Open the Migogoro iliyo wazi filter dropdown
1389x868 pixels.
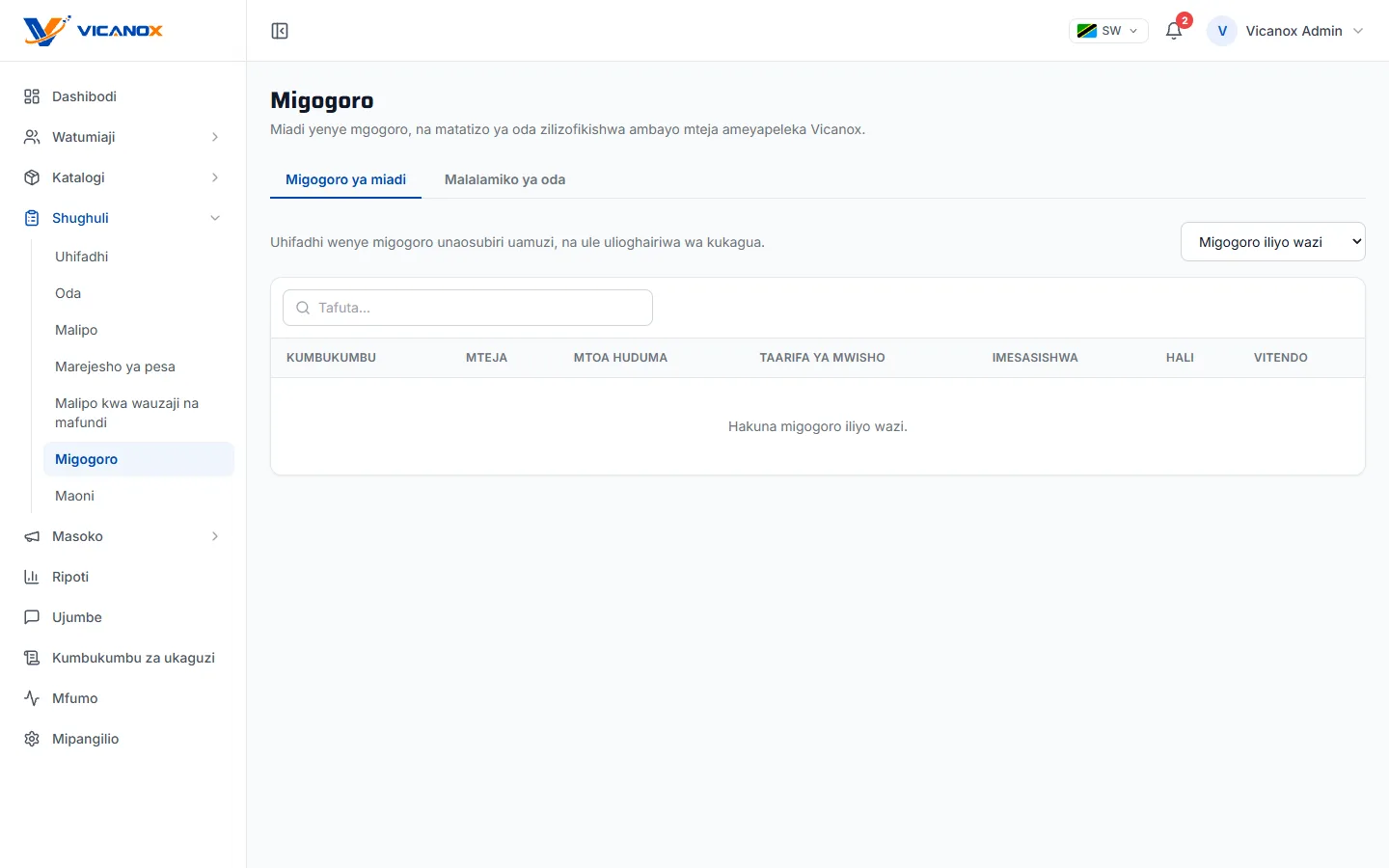pyautogui.click(x=1273, y=242)
